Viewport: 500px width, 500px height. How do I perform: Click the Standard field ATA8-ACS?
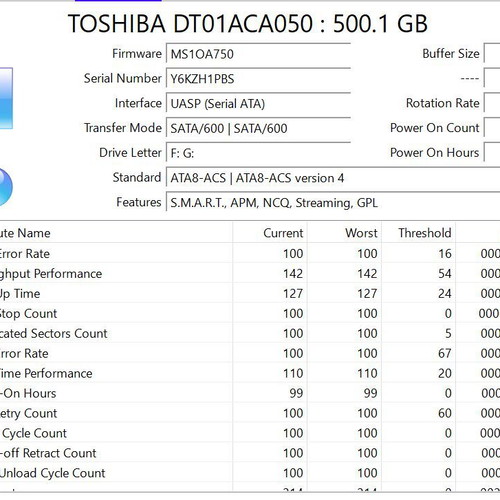(333, 178)
